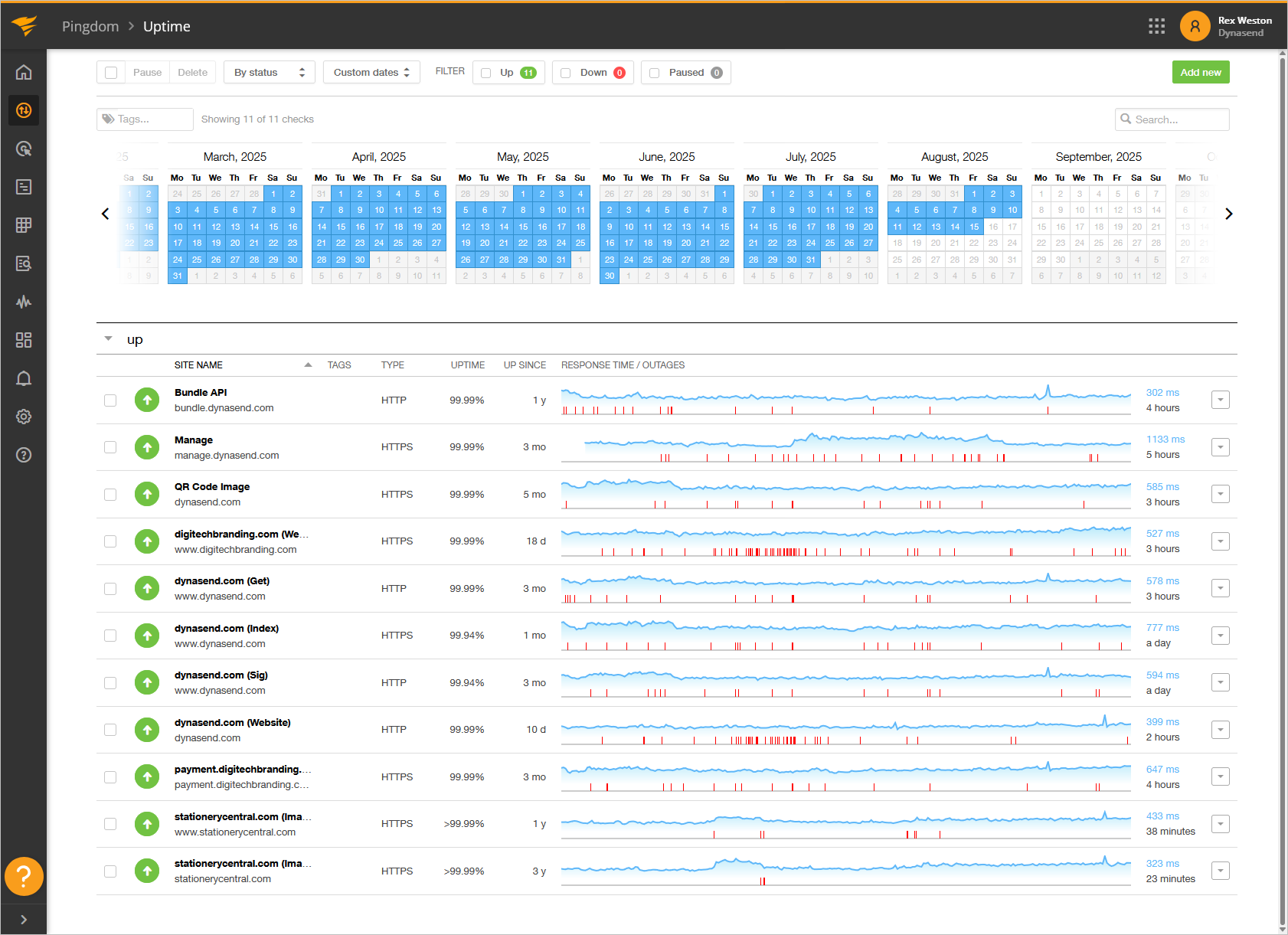The height and width of the screenshot is (935, 1288).
Task: Sort by Site Name column header
Action: [x=199, y=365]
